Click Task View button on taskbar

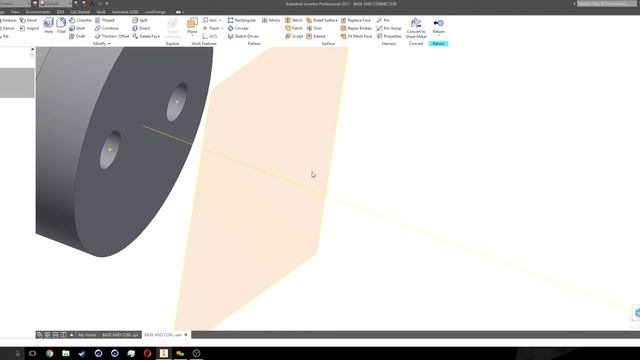(x=33, y=353)
